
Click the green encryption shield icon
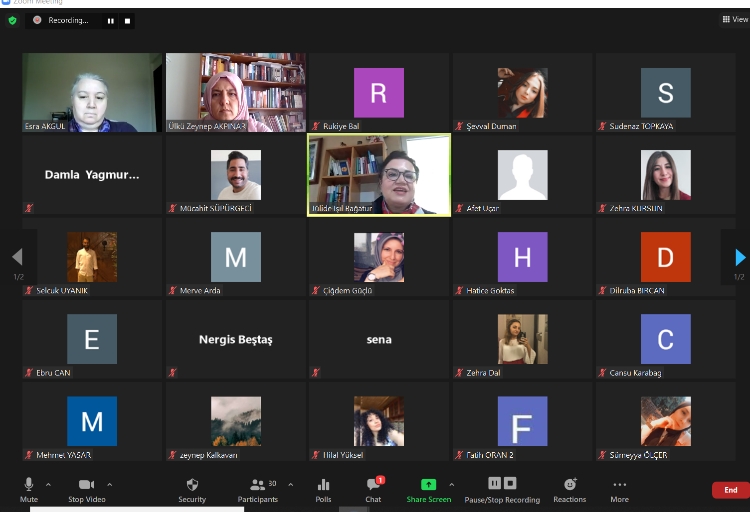(x=12, y=20)
